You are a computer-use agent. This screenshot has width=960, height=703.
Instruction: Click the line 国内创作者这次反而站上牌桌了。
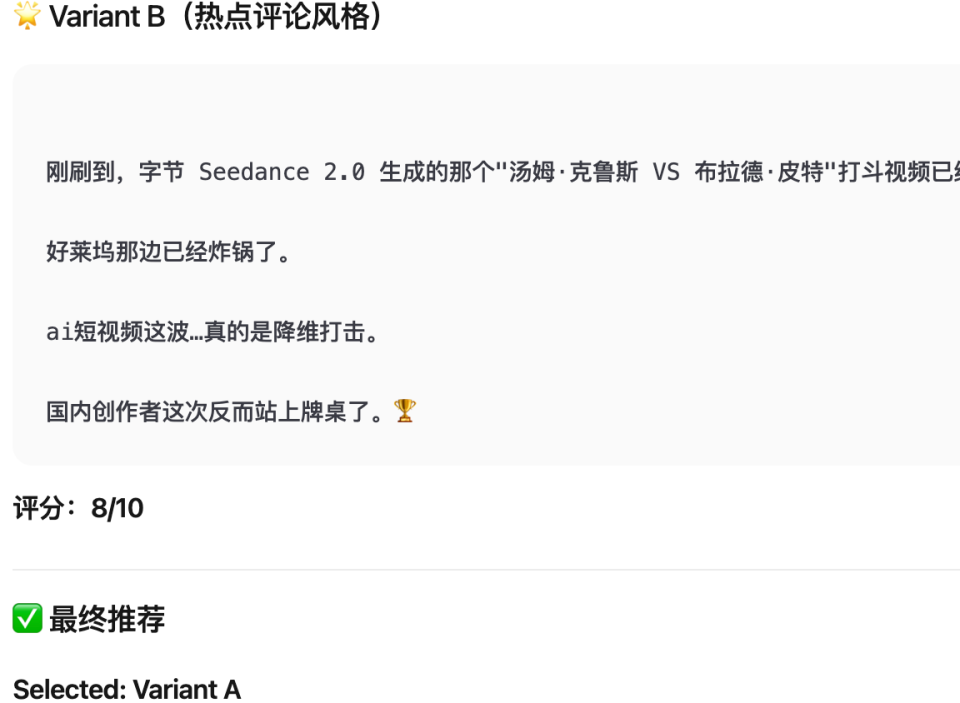pyautogui.click(x=215, y=411)
